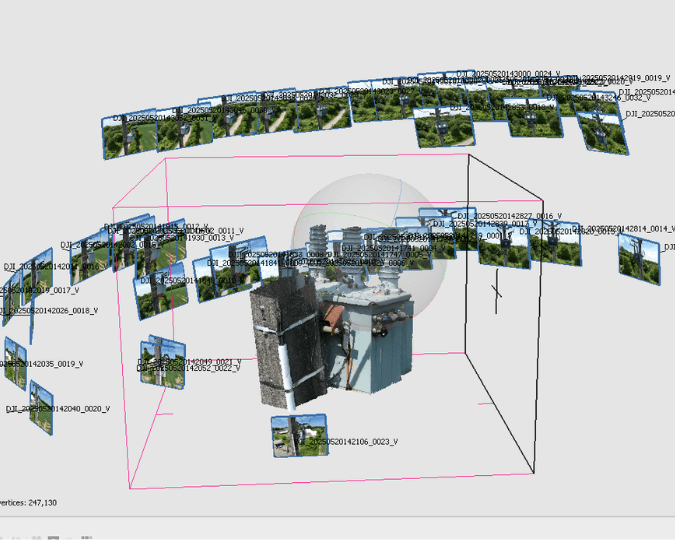The height and width of the screenshot is (540, 675).
Task: Click bottom-right black corner of the bounding box
Action: tap(535, 472)
